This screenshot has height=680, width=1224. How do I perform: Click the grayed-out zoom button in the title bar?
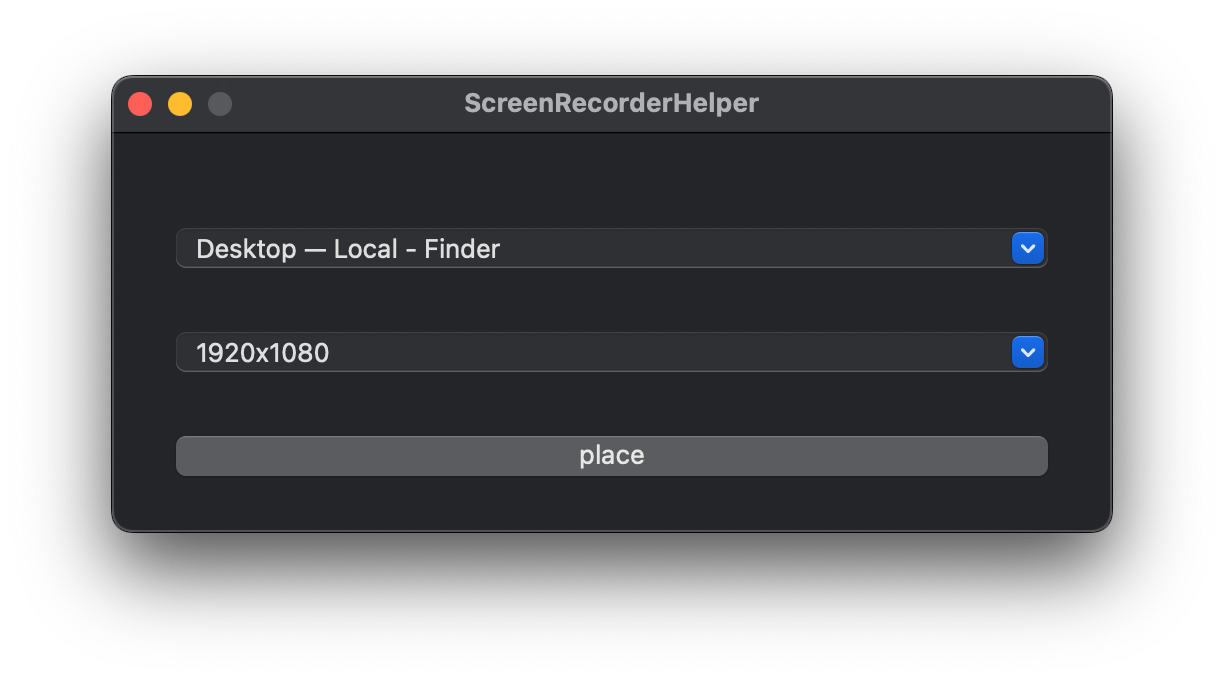coord(220,104)
